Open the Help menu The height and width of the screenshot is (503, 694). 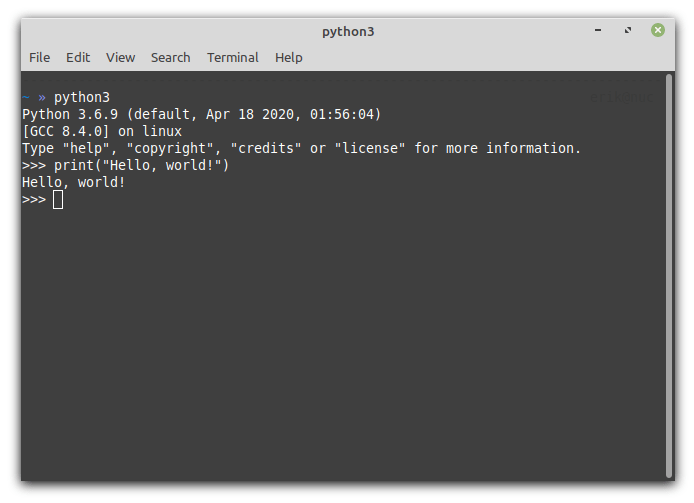click(x=289, y=57)
